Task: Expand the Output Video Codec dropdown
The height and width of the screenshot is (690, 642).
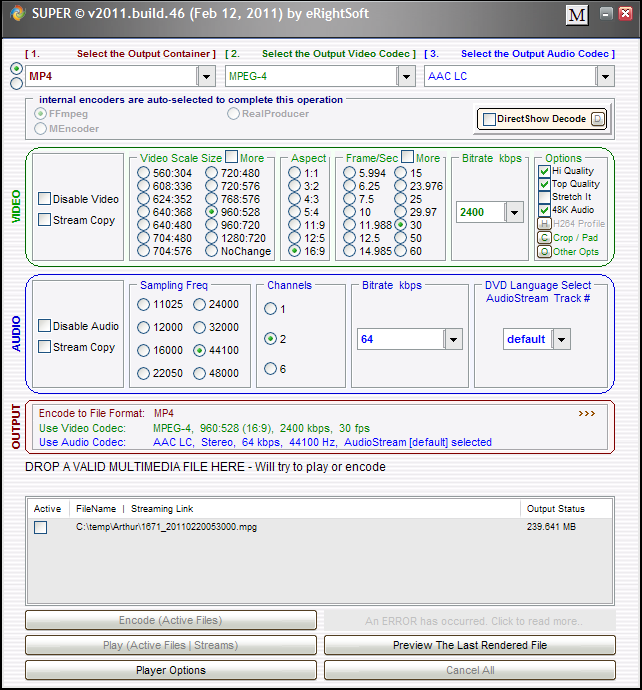Action: [405, 76]
